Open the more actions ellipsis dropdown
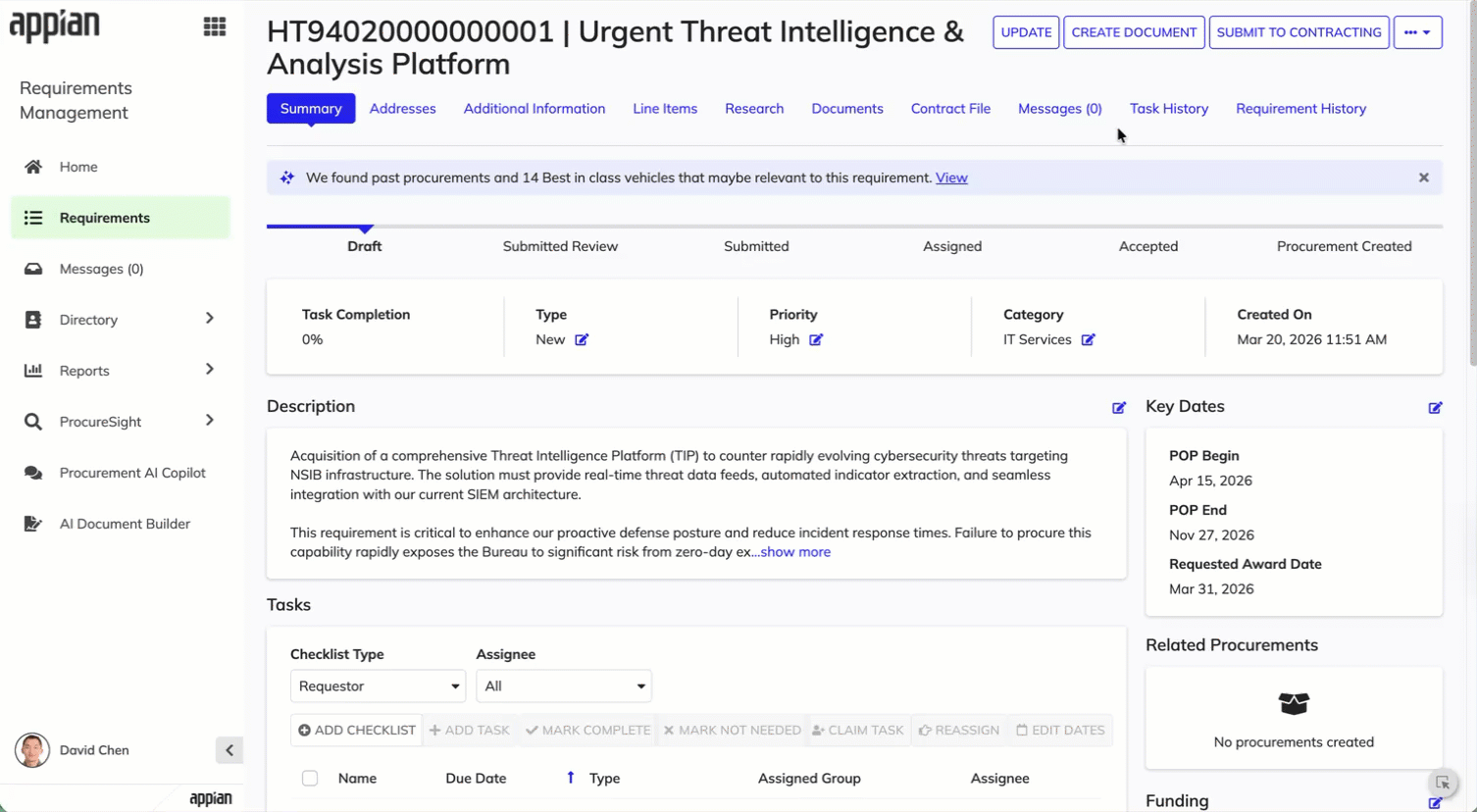The image size is (1477, 812). pos(1417,32)
